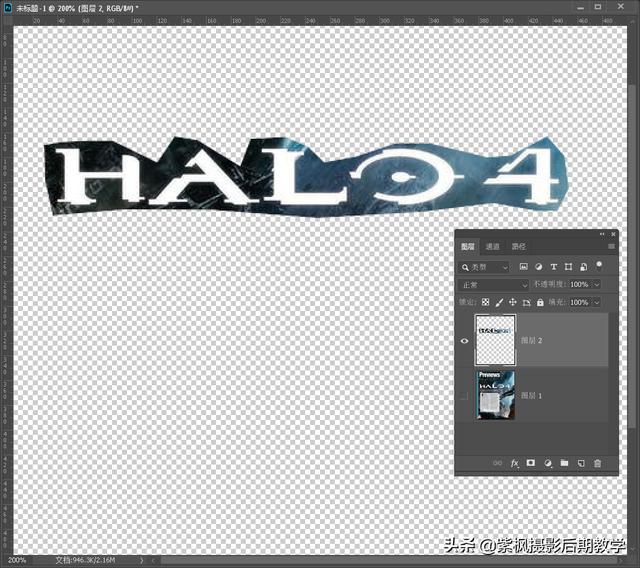Close the document window
640x568 pixels.
point(621,7)
